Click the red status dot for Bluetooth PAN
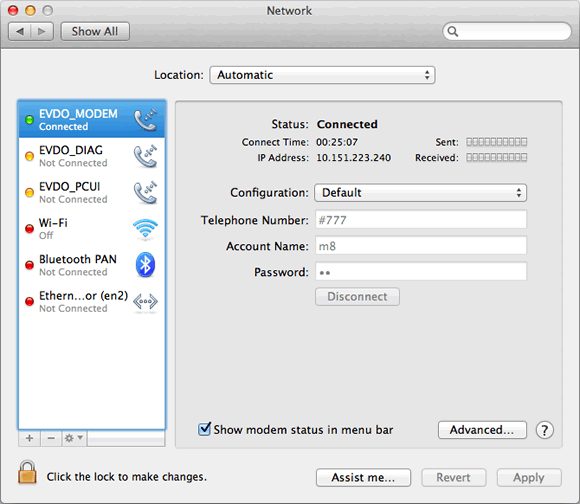Viewport: 580px width, 504px height. coord(29,265)
